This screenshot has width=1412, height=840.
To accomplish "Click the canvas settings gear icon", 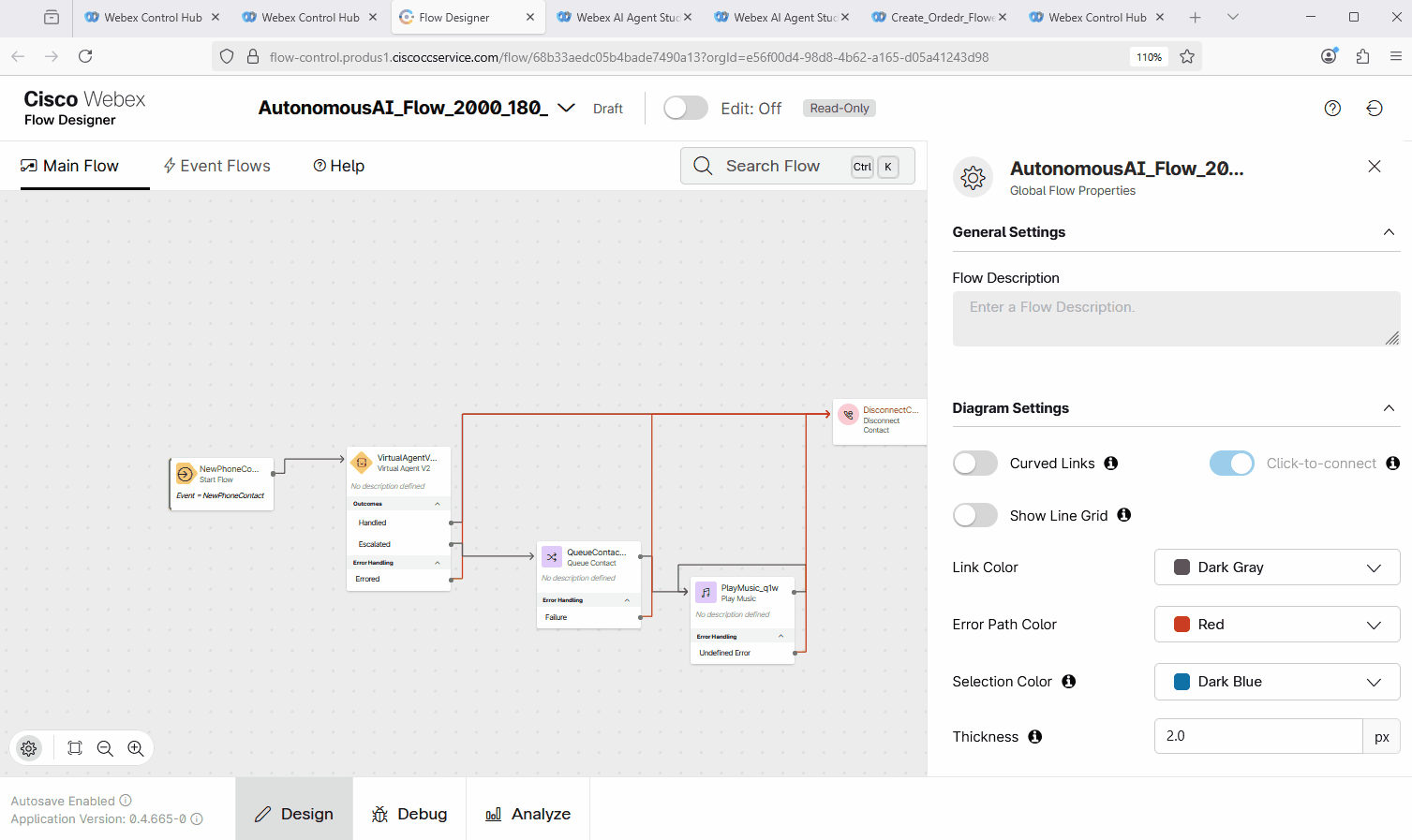I will coord(29,748).
